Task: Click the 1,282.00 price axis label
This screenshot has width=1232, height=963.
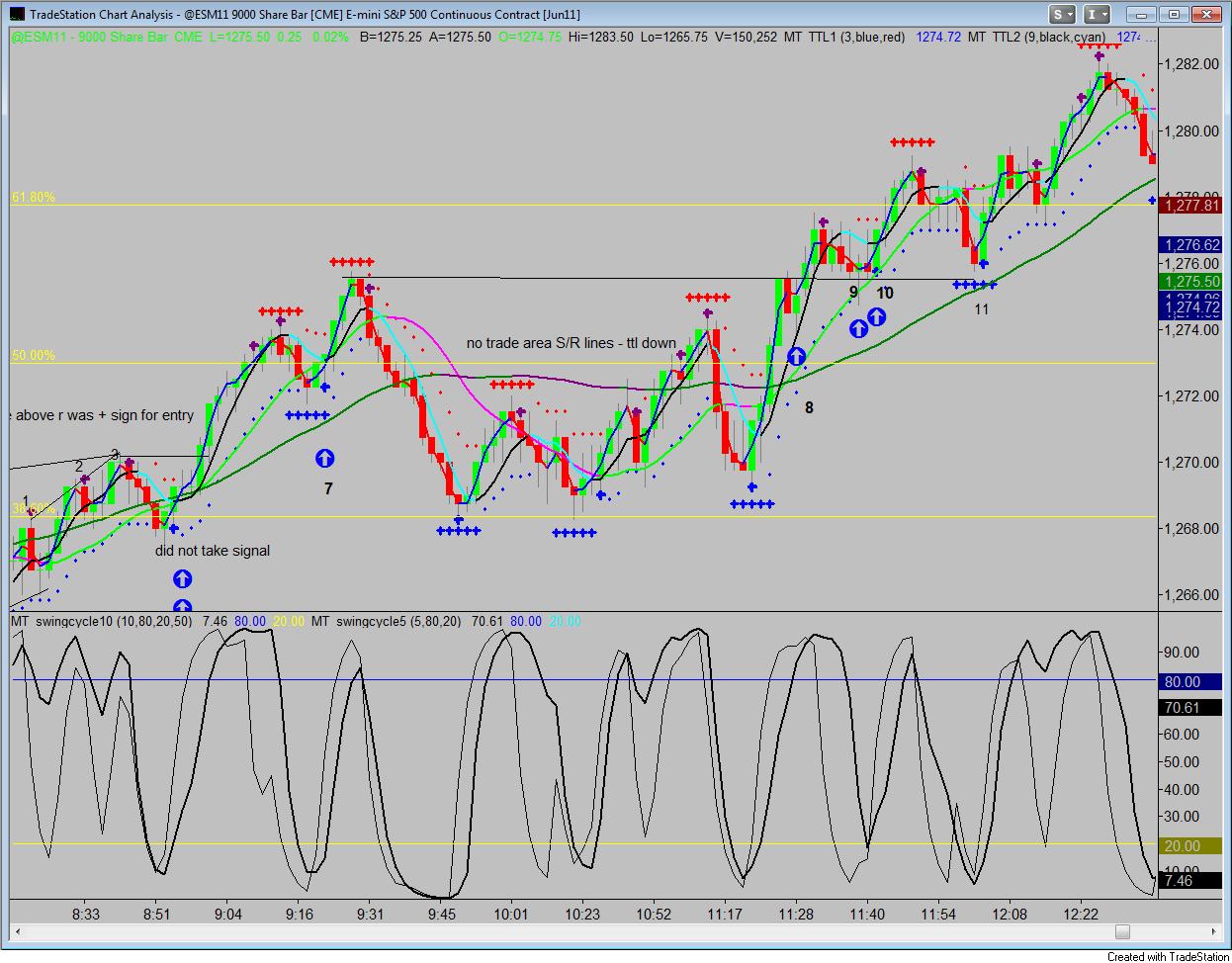Action: point(1191,64)
